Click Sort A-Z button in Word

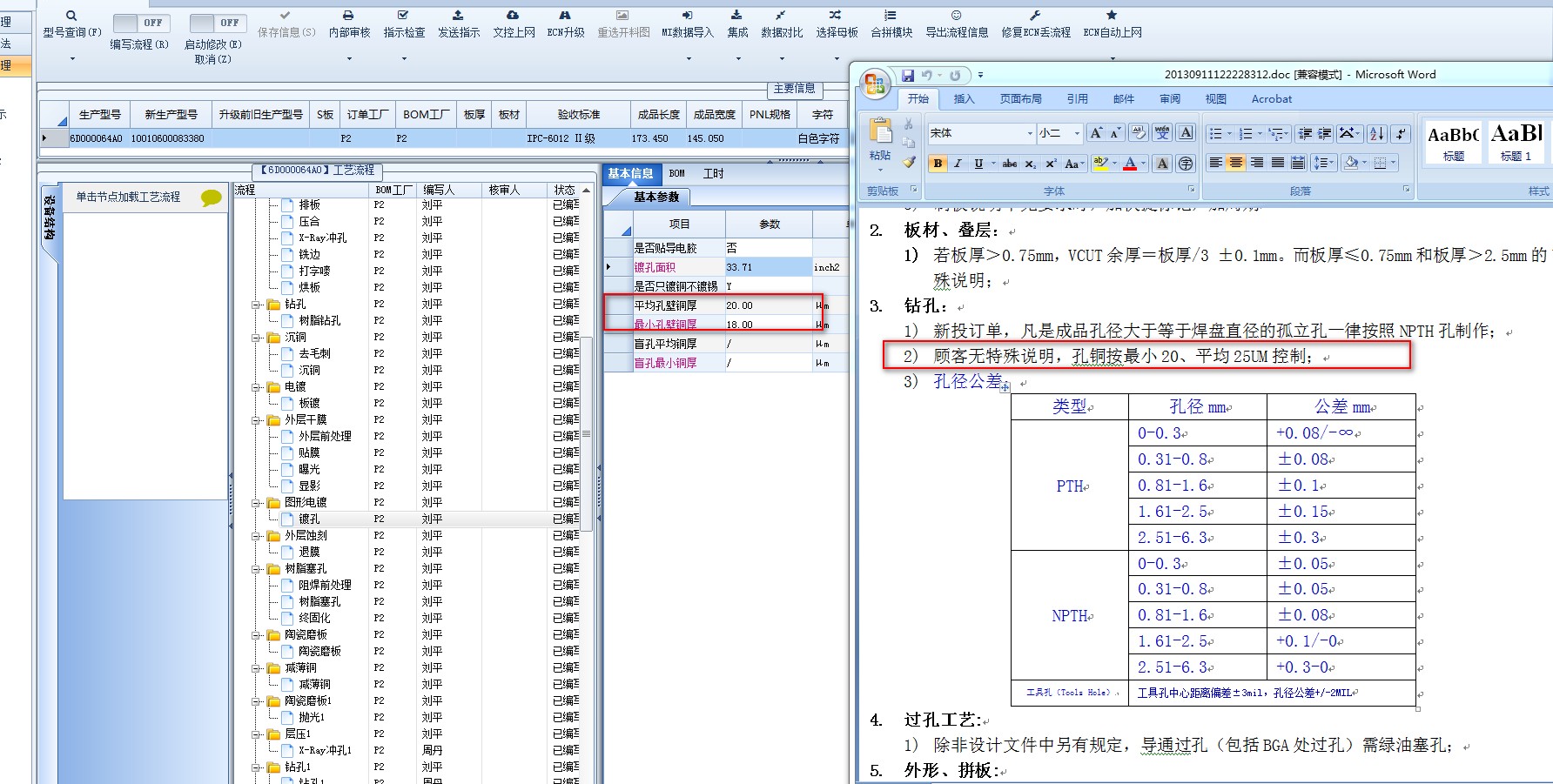click(1376, 133)
